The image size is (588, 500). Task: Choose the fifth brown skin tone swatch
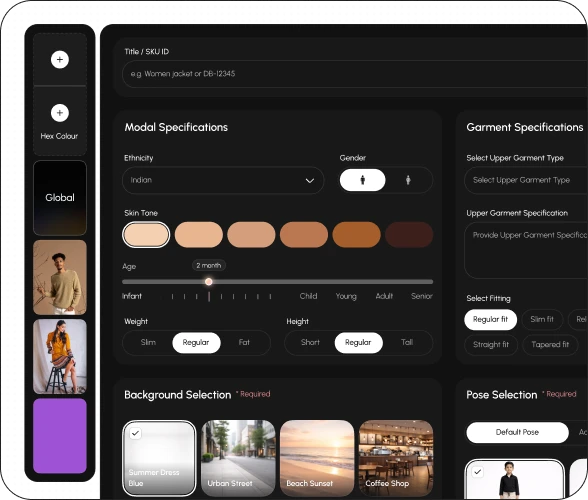coord(356,234)
